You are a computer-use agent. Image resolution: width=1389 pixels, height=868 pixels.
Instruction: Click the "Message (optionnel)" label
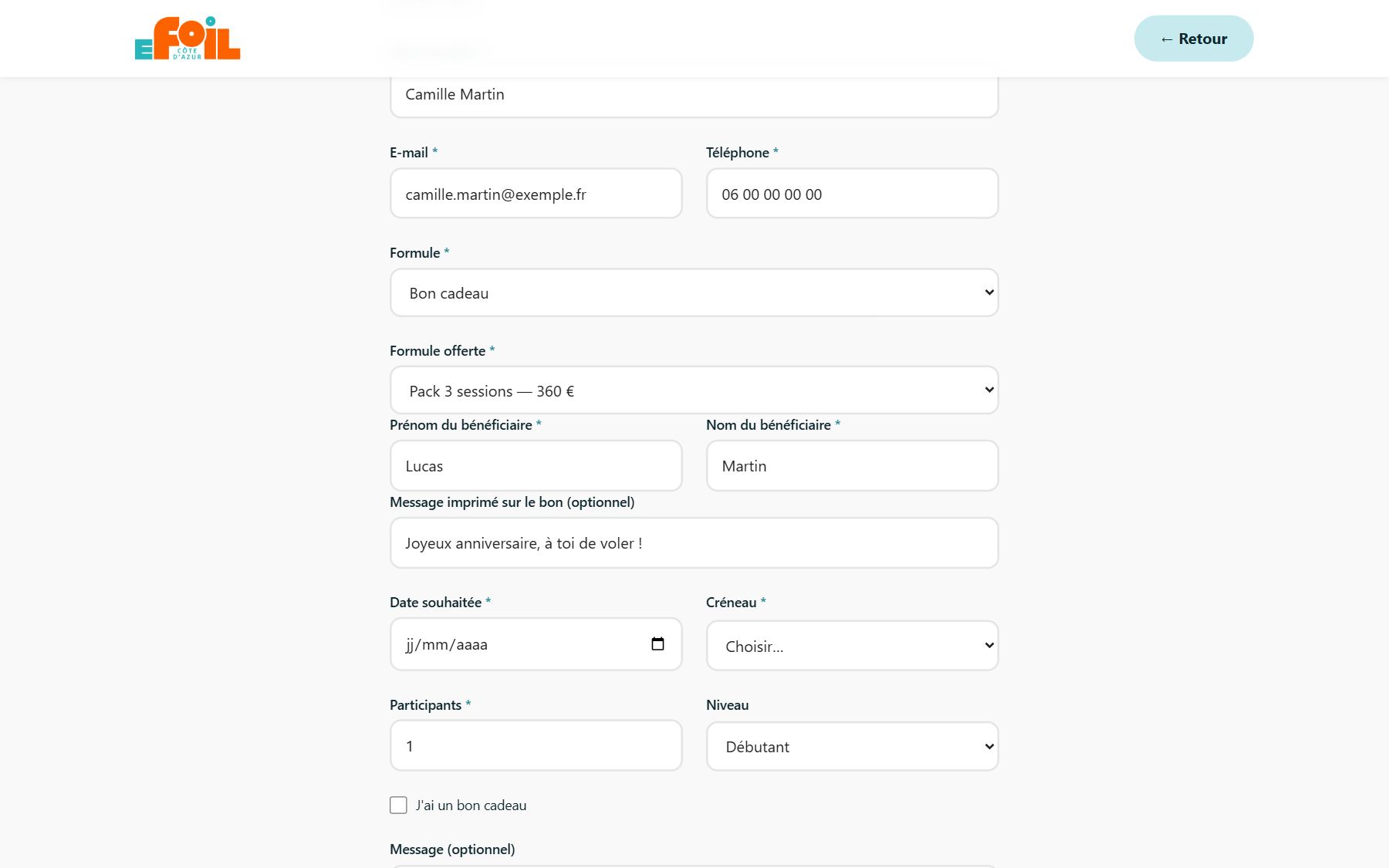point(452,849)
